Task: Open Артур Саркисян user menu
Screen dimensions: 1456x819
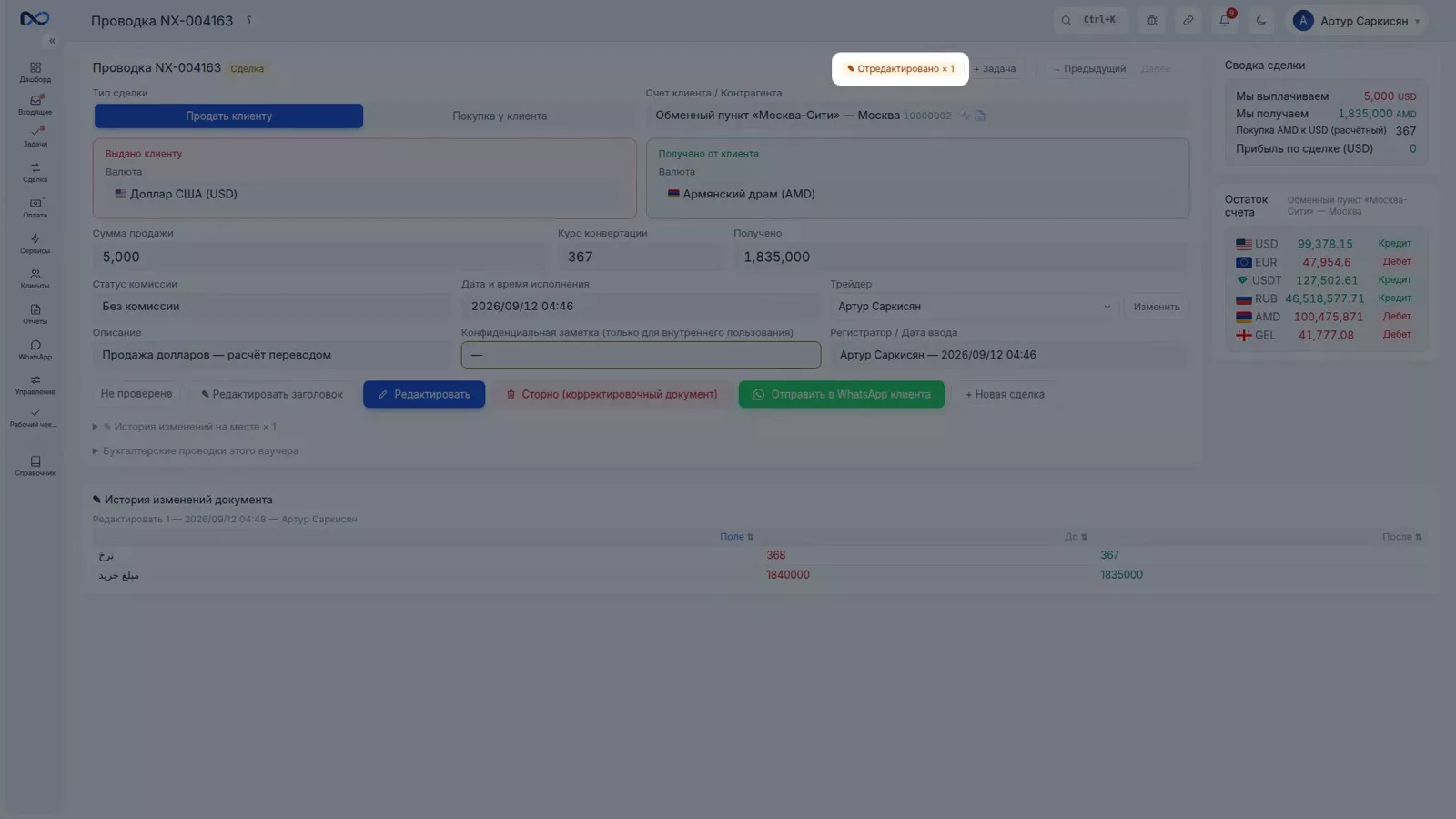Action: [x=1357, y=20]
